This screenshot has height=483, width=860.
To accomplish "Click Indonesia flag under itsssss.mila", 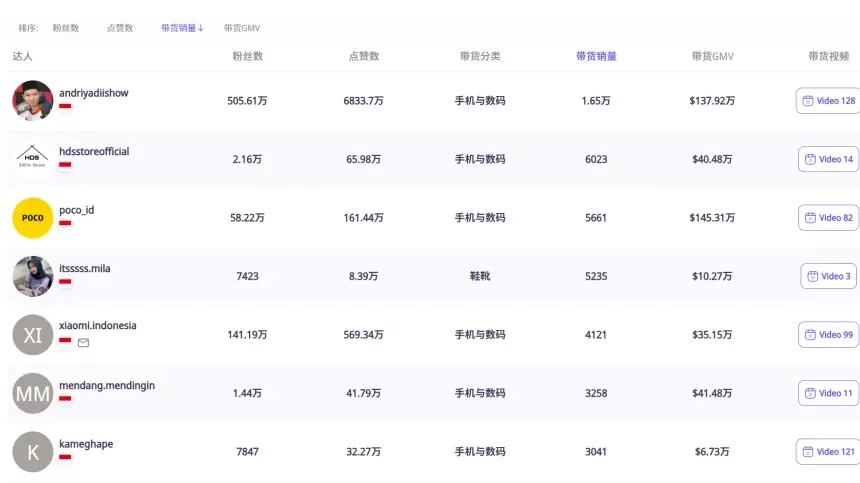I will 65,281.
